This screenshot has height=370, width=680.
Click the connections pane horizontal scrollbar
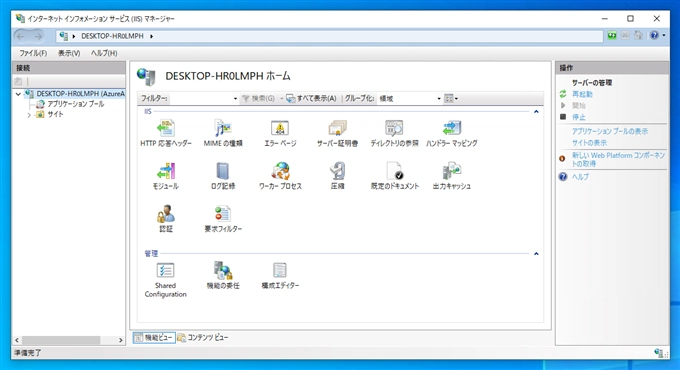(61, 340)
